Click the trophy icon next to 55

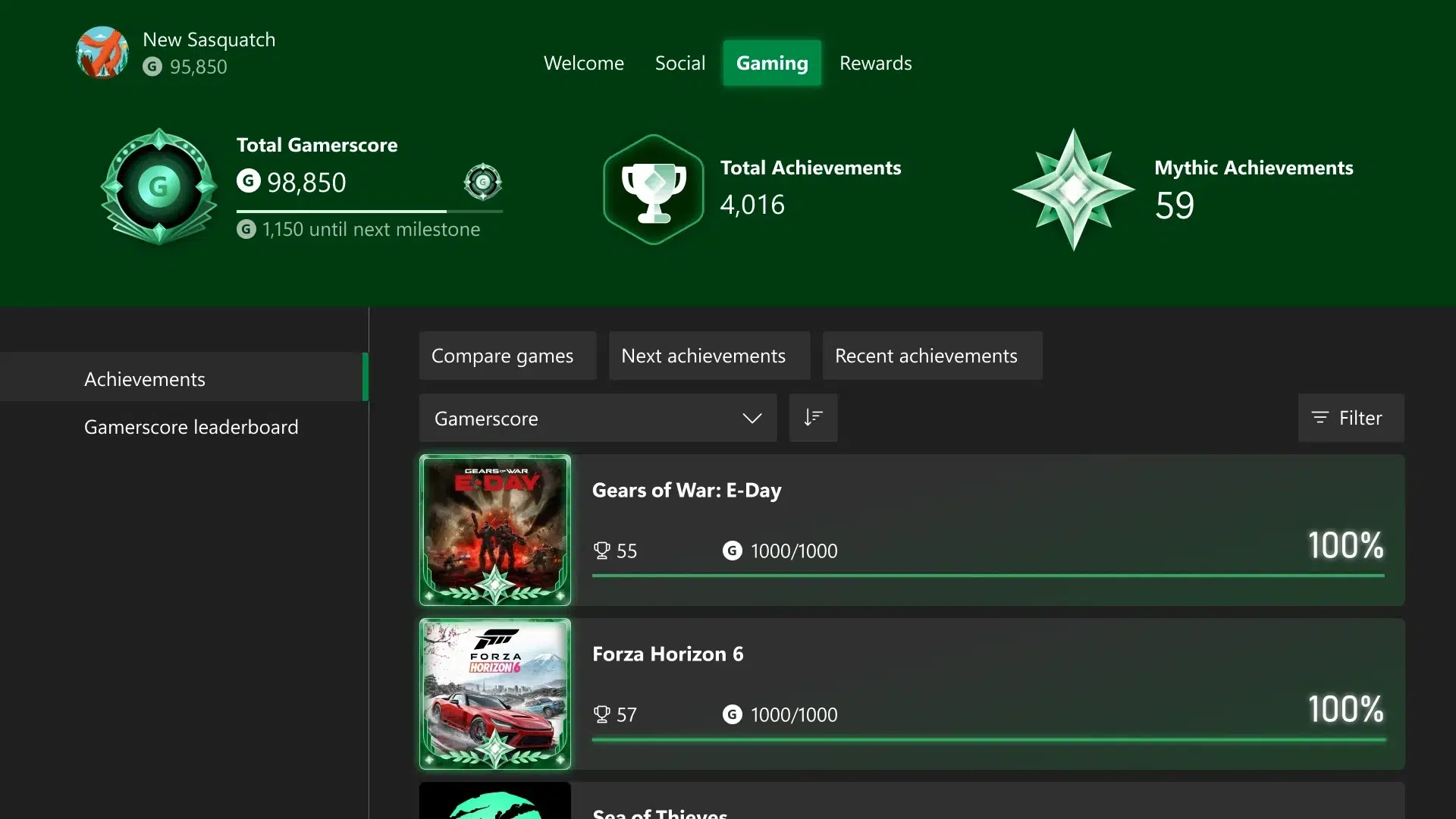pos(602,551)
